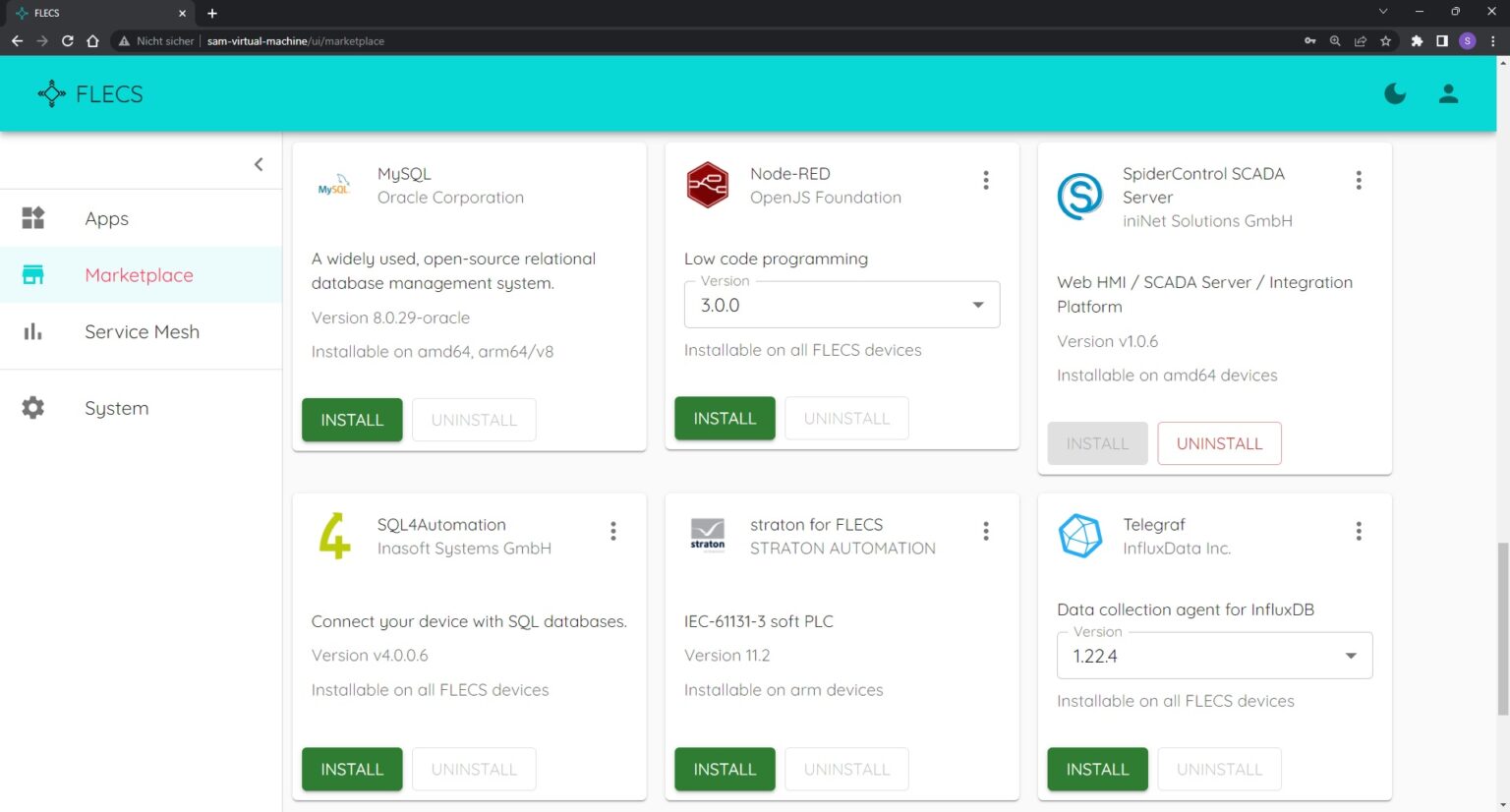Uninstall SpiderControl SCADA Server
This screenshot has width=1510, height=812.
pyautogui.click(x=1219, y=443)
